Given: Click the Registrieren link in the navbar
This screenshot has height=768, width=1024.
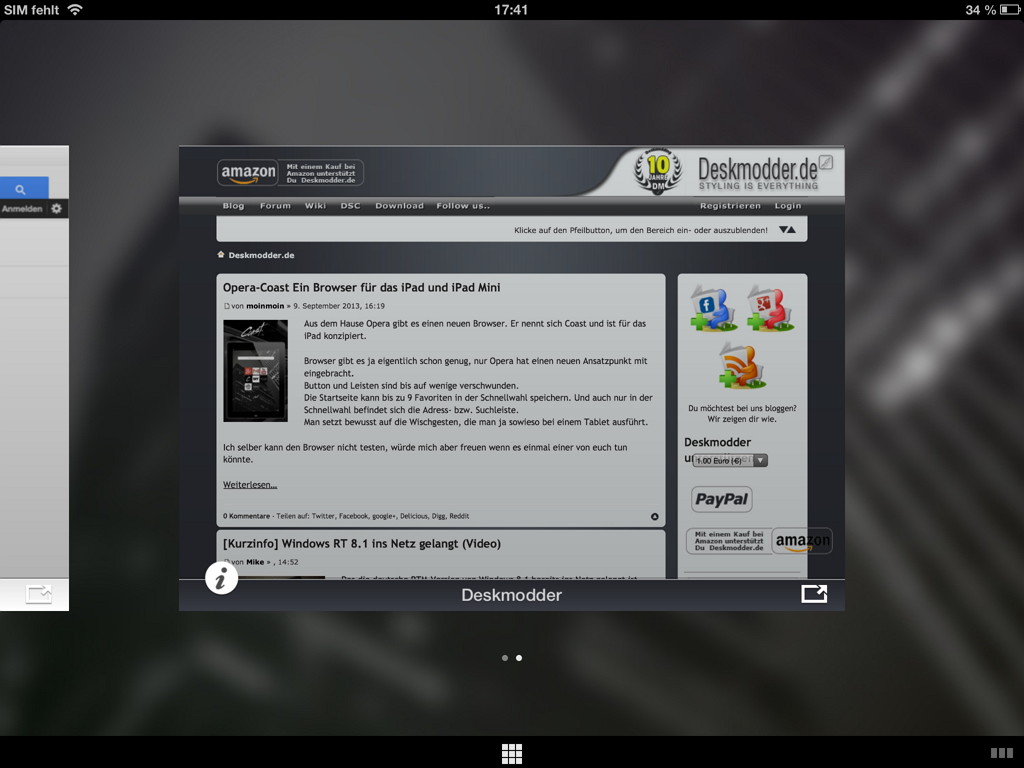Looking at the screenshot, I should [731, 205].
